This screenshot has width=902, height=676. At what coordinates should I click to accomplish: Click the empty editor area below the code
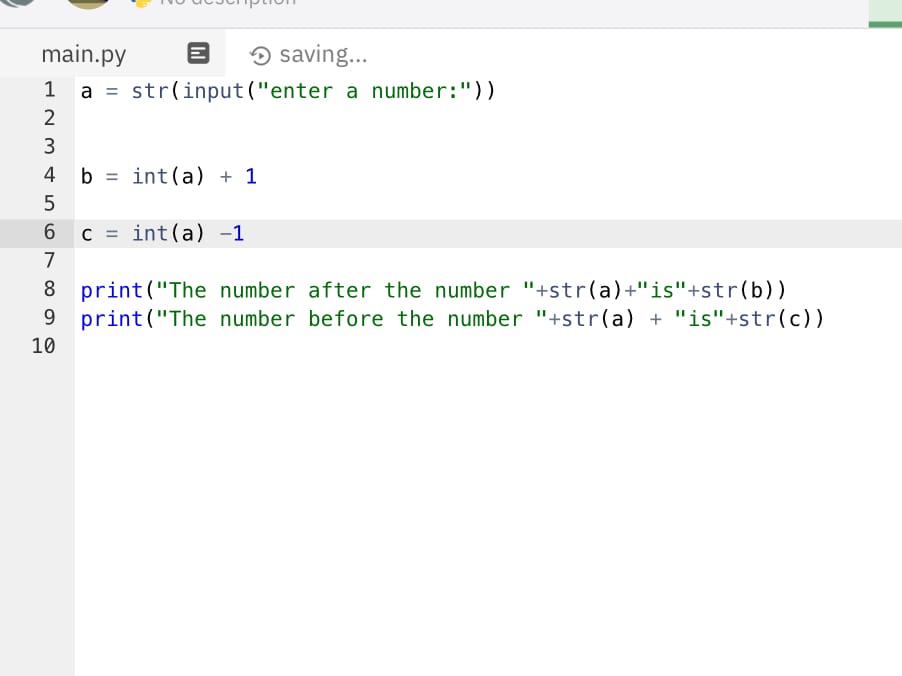coord(480,500)
